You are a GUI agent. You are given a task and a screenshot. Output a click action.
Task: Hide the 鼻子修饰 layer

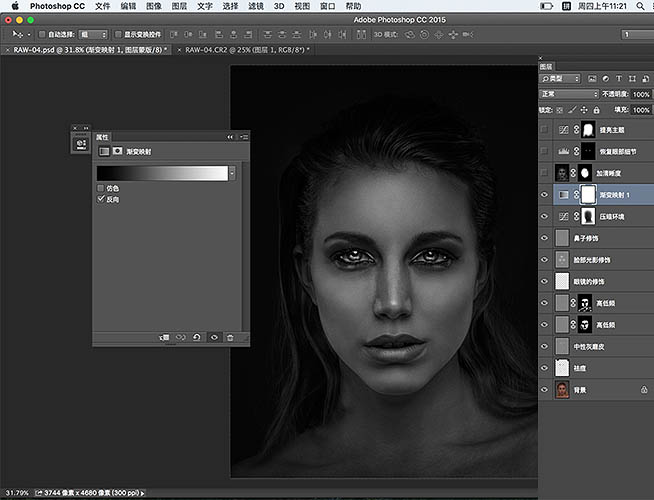[x=545, y=238]
